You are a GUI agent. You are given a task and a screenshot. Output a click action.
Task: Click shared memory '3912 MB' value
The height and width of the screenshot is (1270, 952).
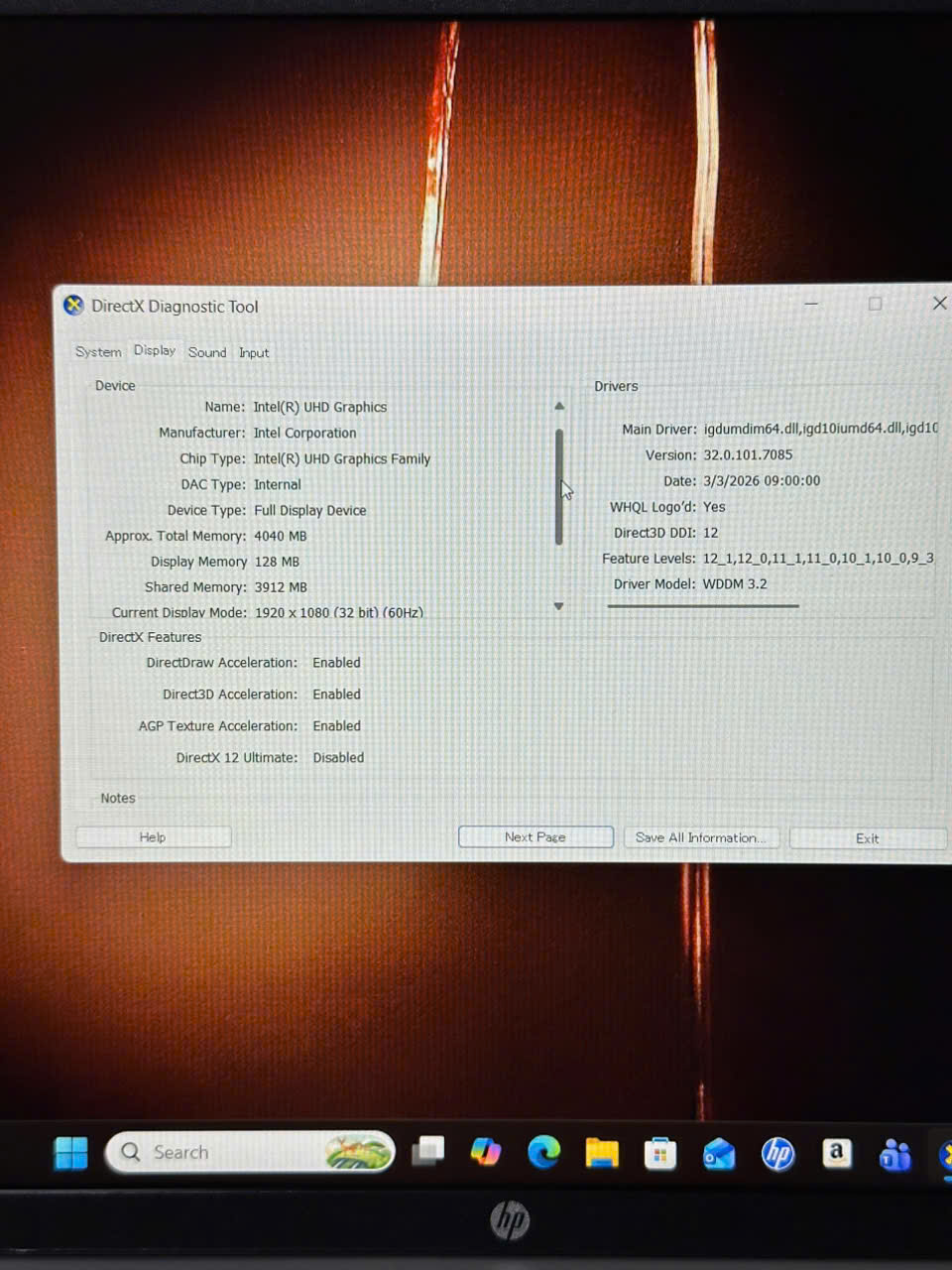281,587
